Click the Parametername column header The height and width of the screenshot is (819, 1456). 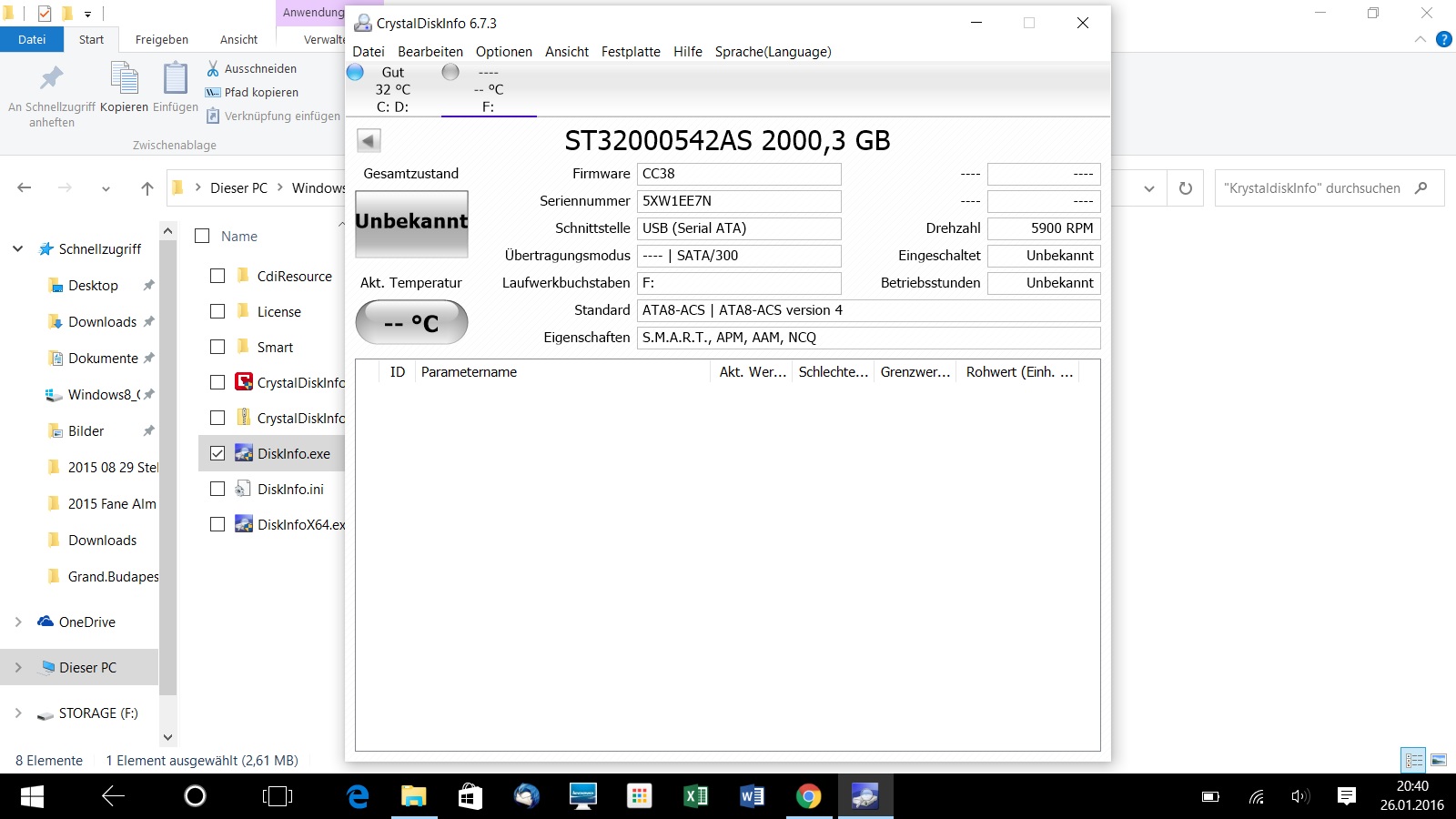coord(562,371)
